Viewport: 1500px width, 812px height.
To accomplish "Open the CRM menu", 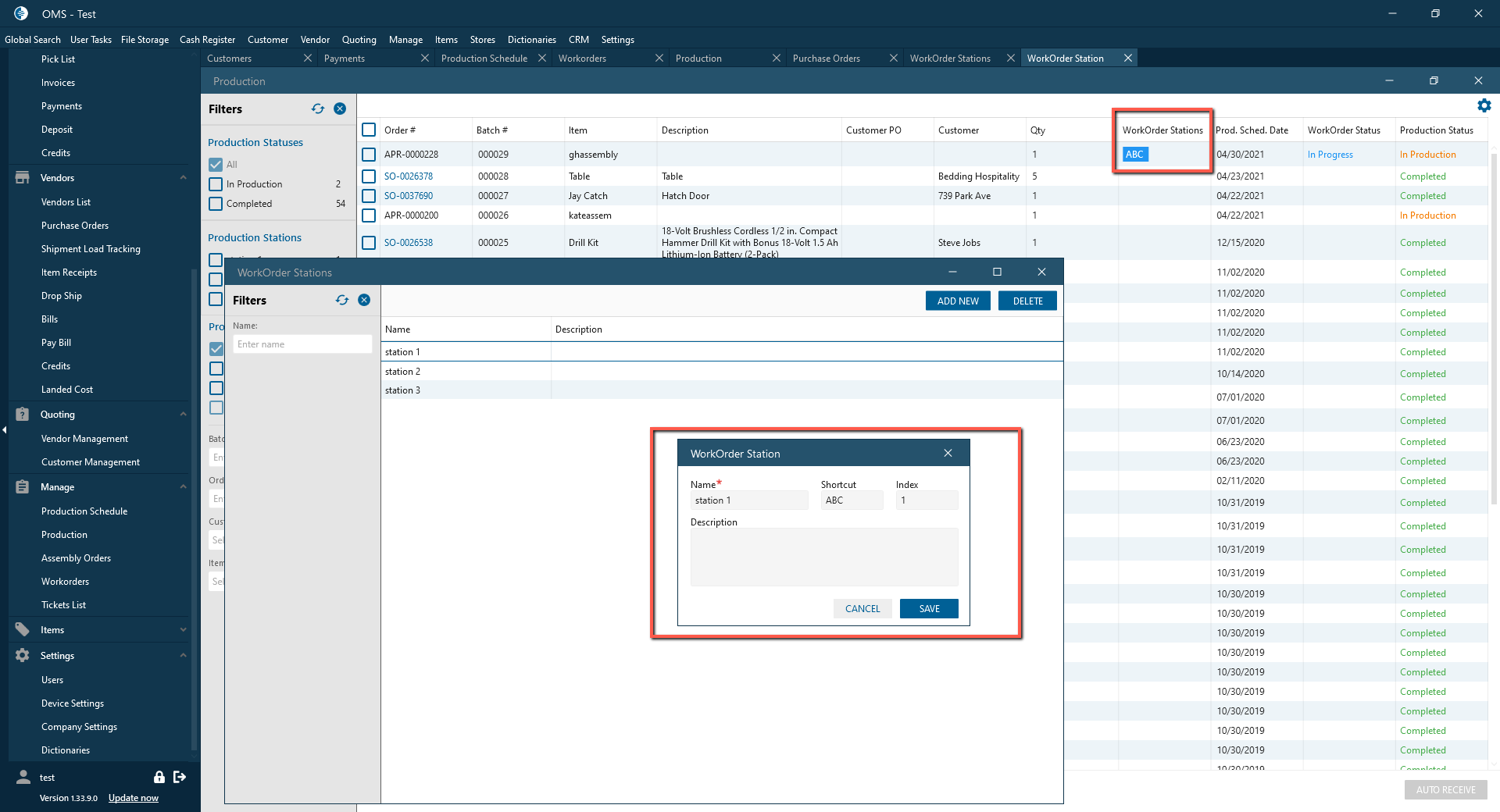I will click(579, 40).
